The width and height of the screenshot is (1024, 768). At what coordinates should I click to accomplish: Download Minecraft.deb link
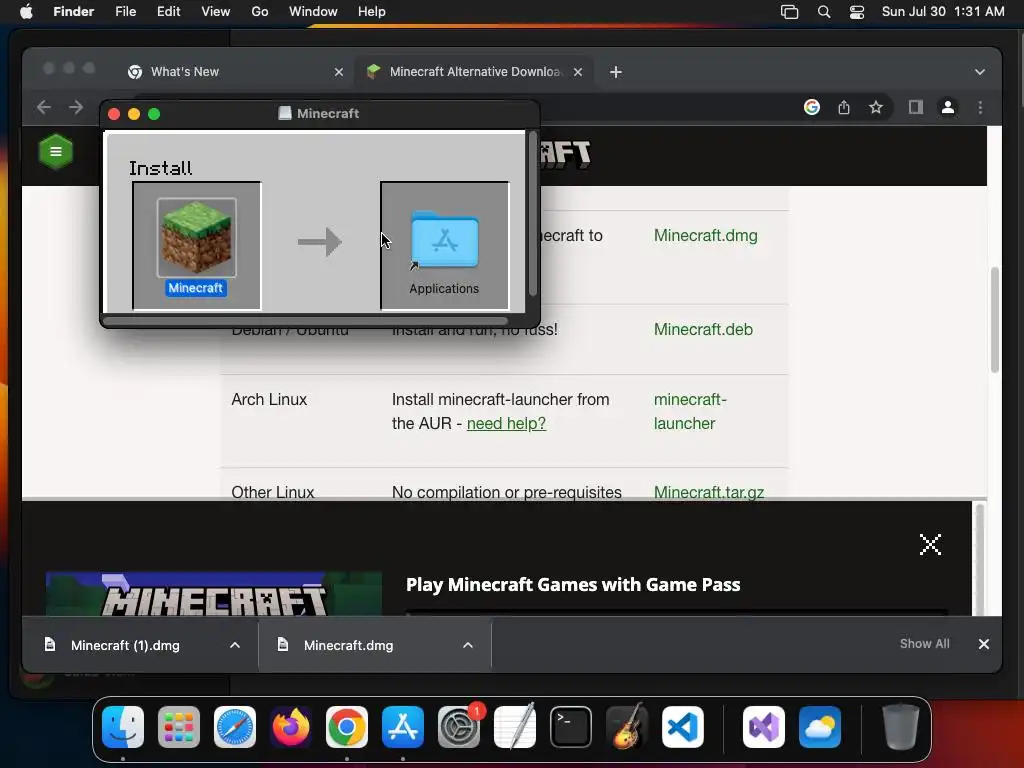pyautogui.click(x=703, y=329)
